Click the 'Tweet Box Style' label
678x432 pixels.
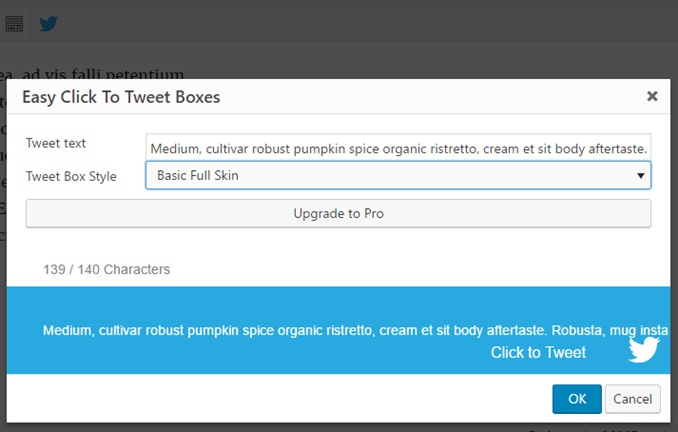[x=71, y=176]
